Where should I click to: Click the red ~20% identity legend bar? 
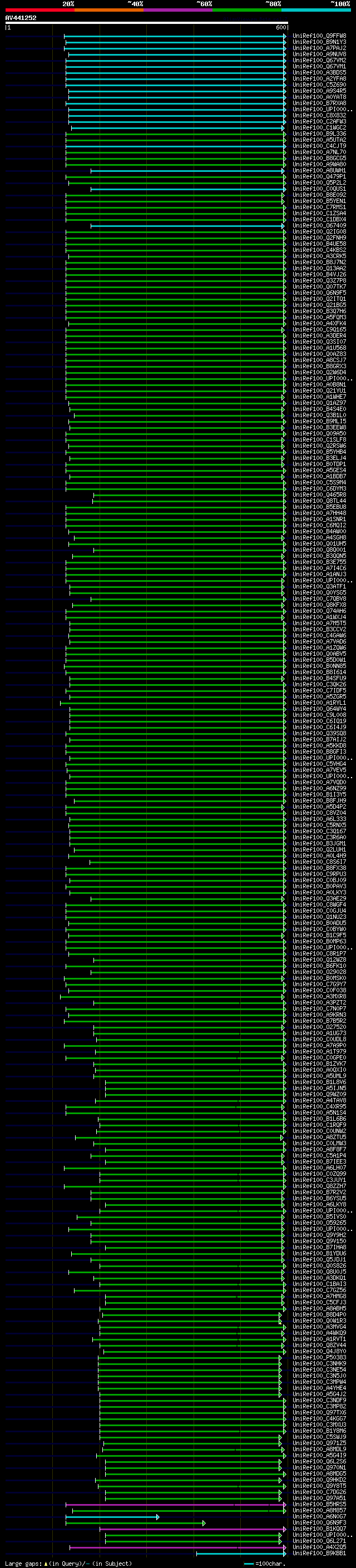(x=39, y=10)
